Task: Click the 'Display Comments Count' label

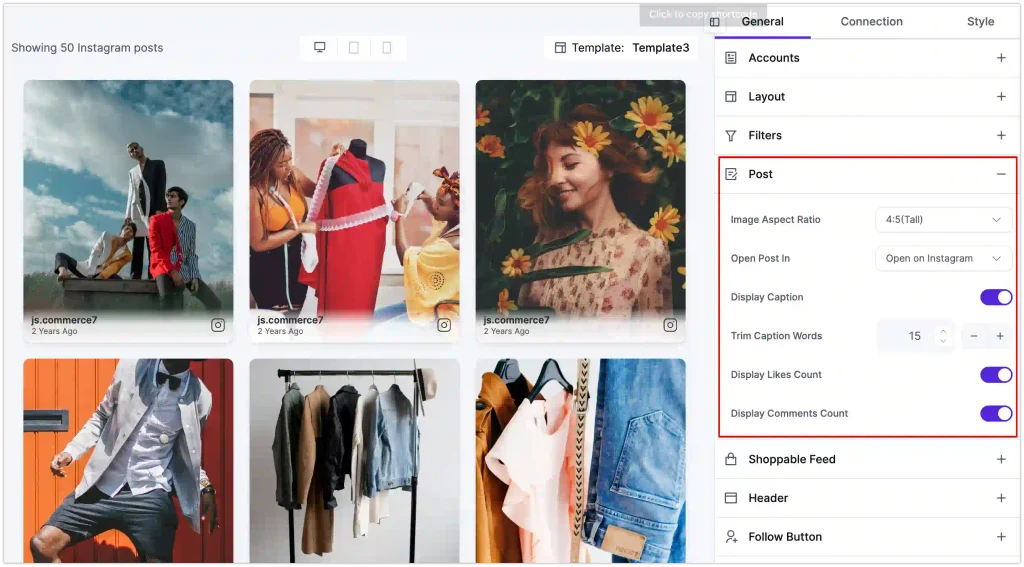Action: [789, 413]
